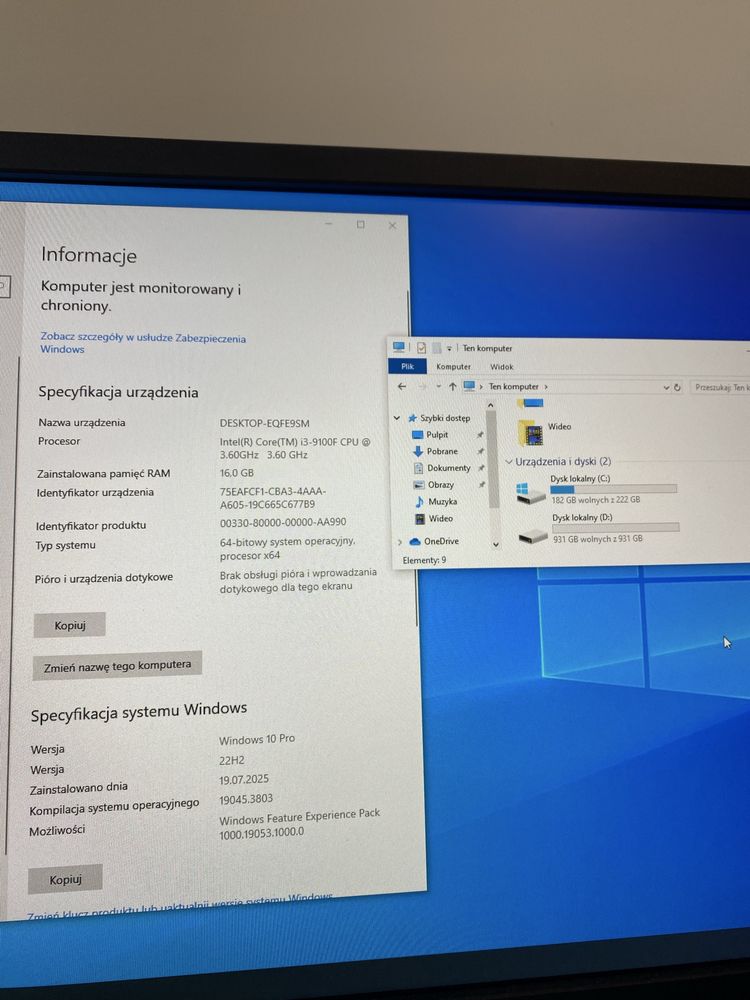The image size is (750, 1000).
Task: Select Wideo folder icon in main pane
Action: coord(531,432)
